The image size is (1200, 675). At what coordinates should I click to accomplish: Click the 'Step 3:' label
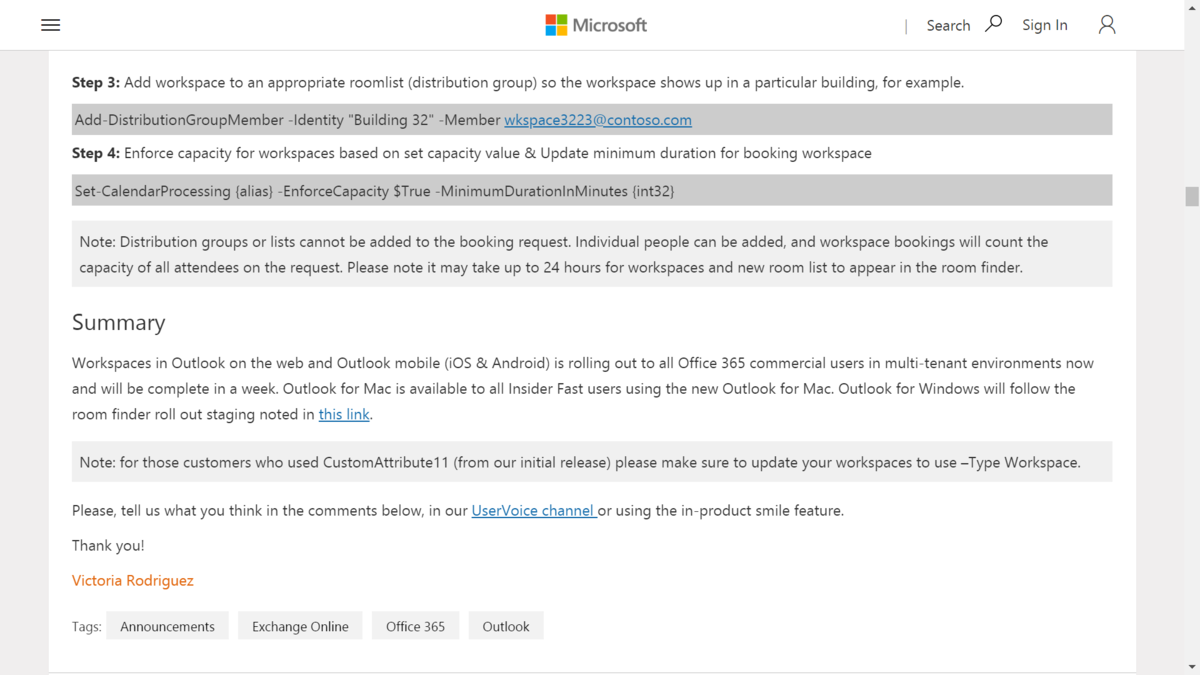pos(96,82)
